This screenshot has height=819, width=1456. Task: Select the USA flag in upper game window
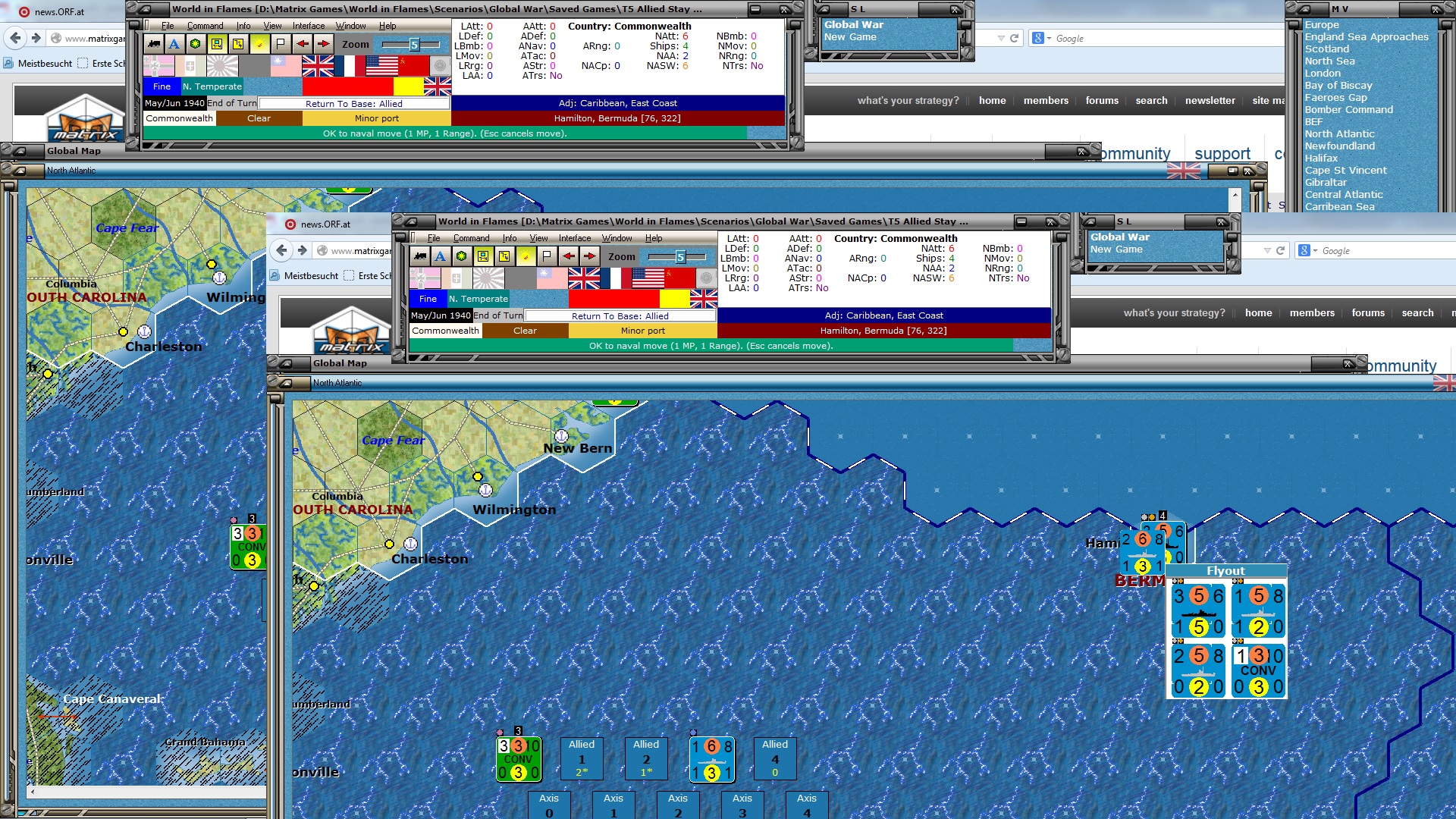[381, 66]
